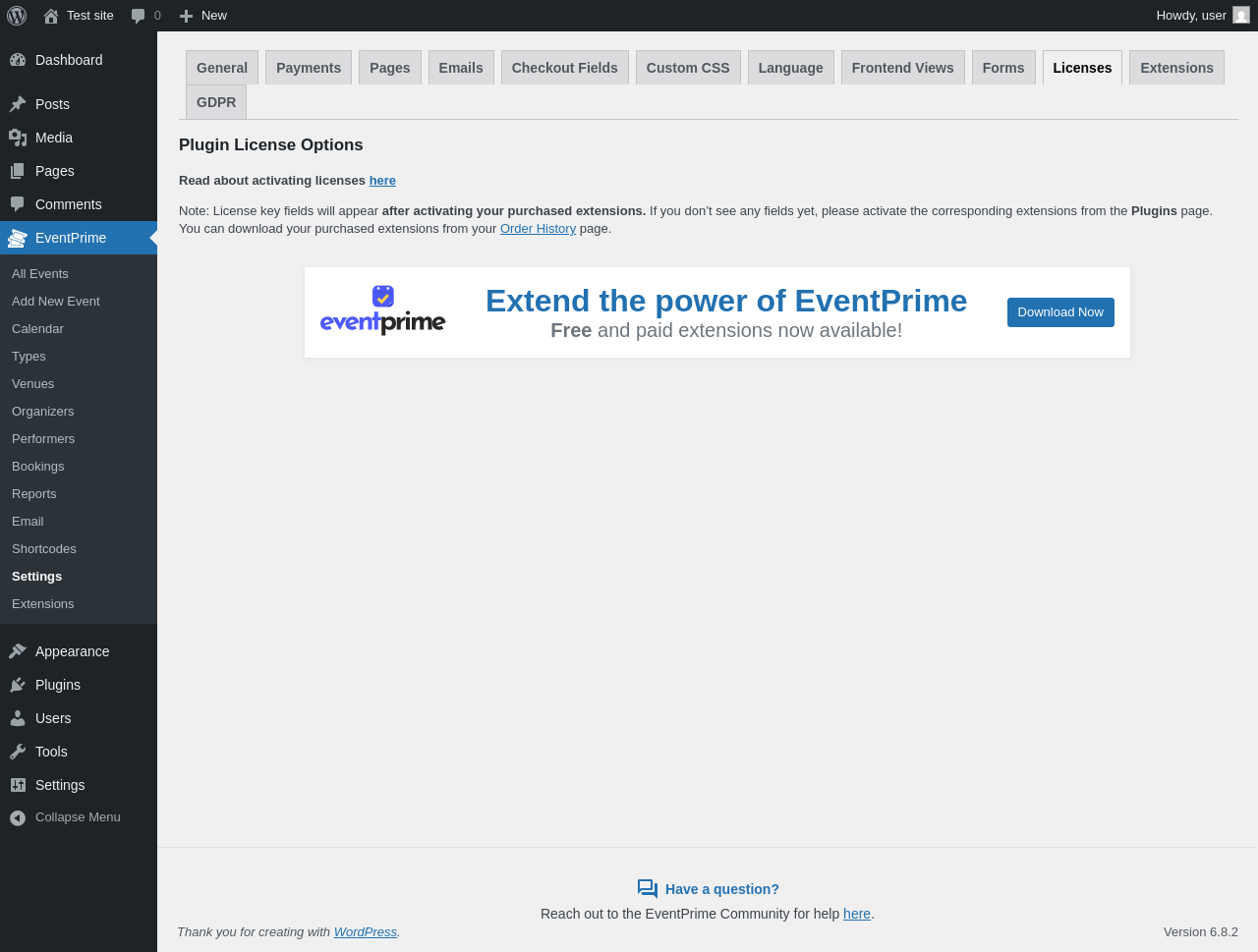Open the Venues submenu item
Image resolution: width=1258 pixels, height=952 pixels.
[79, 384]
